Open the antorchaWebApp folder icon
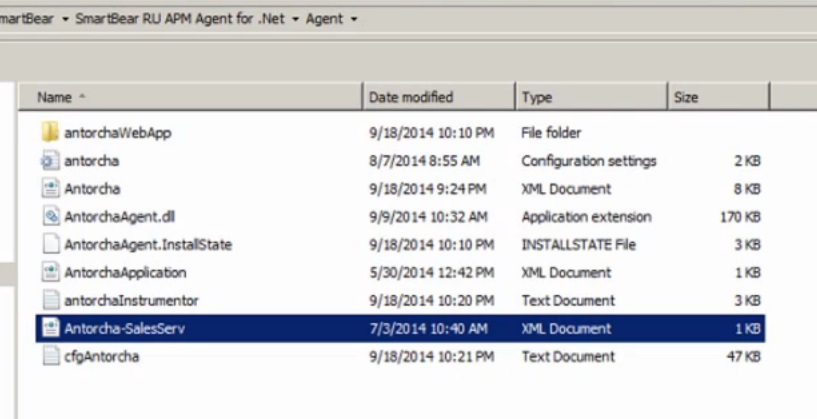817x419 pixels. tap(50, 132)
